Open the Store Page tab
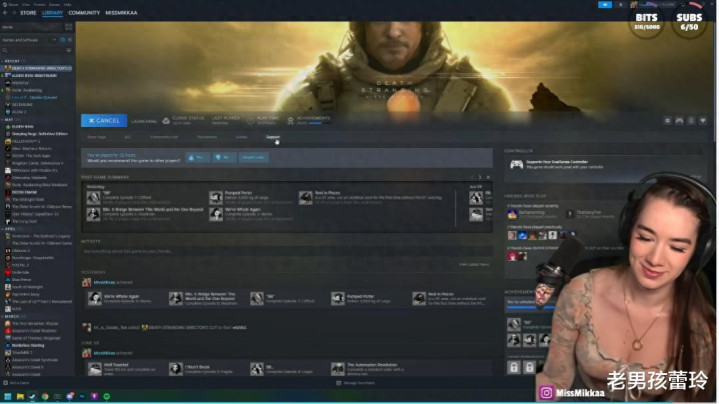 pyautogui.click(x=96, y=137)
